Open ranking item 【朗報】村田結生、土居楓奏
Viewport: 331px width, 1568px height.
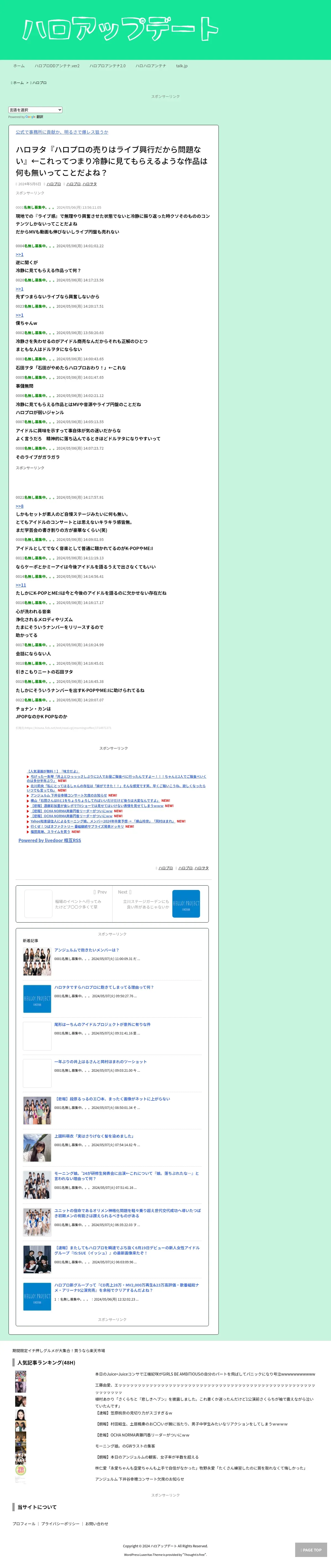[x=191, y=1424]
